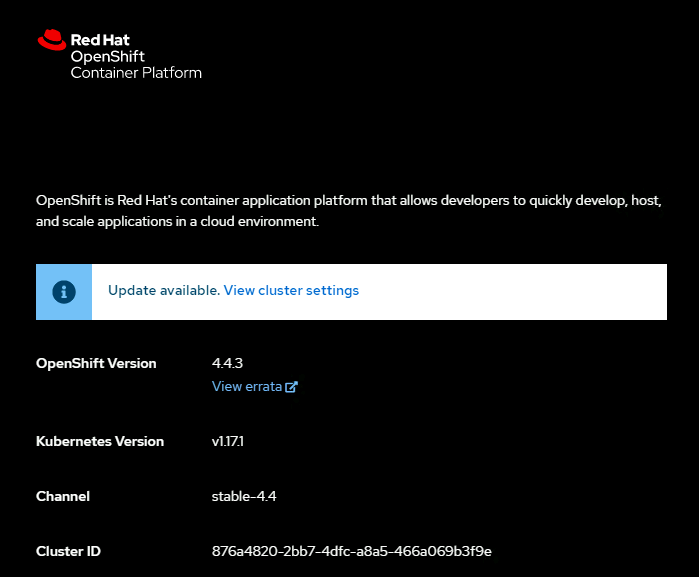Viewport: 699px width, 577px height.
Task: Open the View cluster settings link
Action: [291, 290]
